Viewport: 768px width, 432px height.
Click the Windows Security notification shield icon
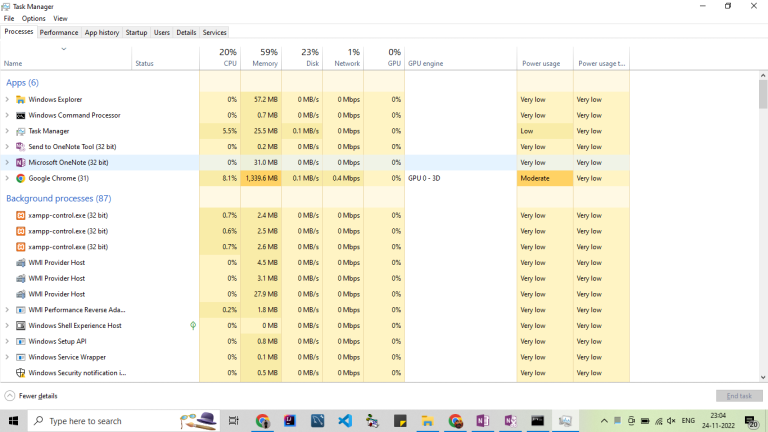tap(21, 373)
